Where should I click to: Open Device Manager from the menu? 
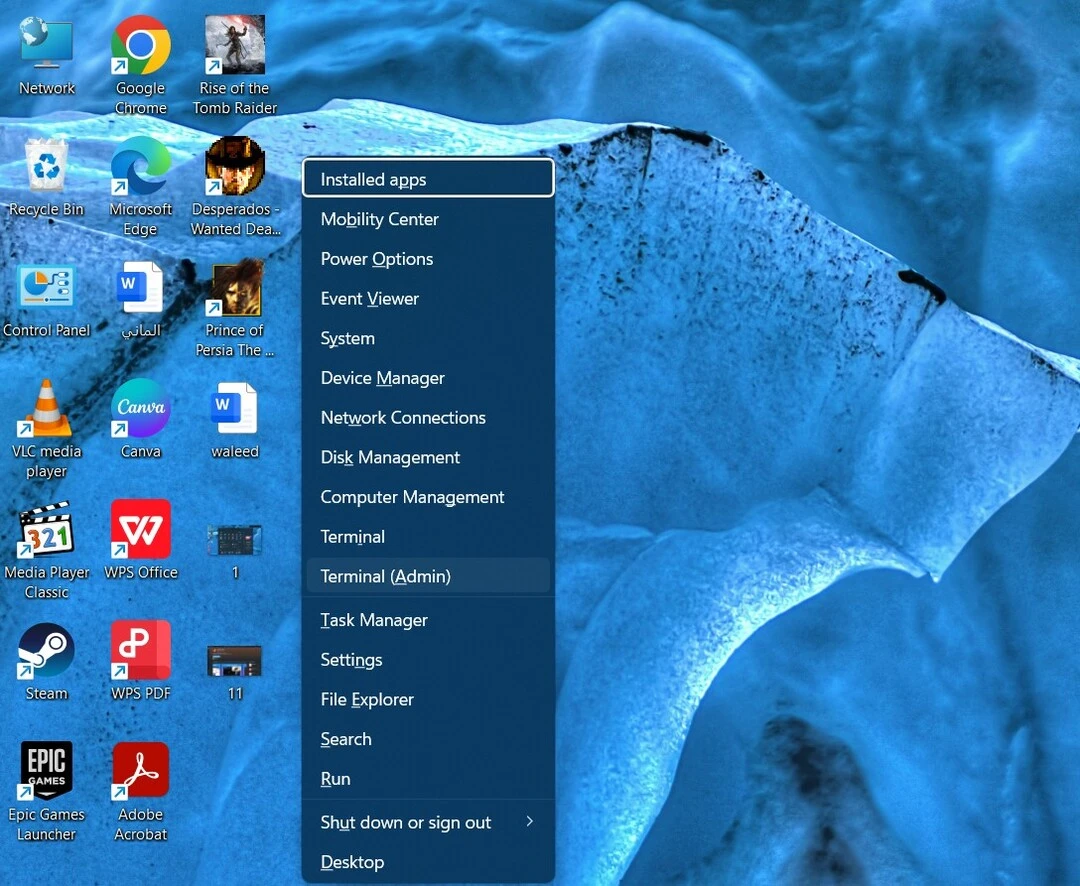(x=428, y=378)
